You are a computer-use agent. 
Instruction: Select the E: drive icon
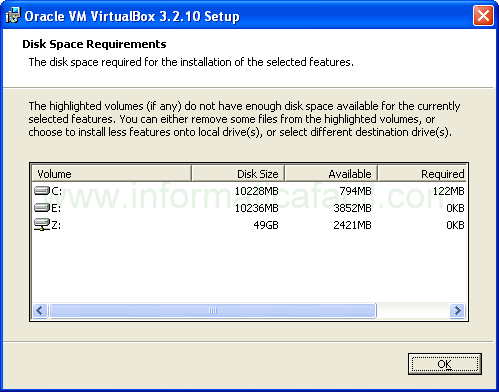[x=42, y=208]
